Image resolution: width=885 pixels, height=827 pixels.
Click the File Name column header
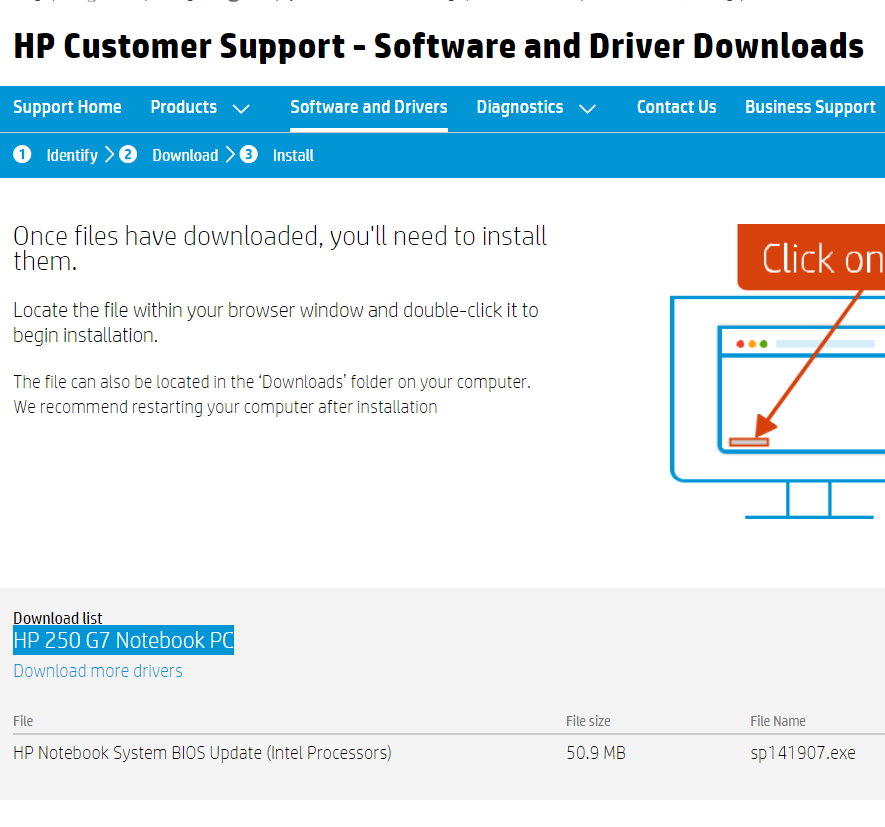click(778, 721)
